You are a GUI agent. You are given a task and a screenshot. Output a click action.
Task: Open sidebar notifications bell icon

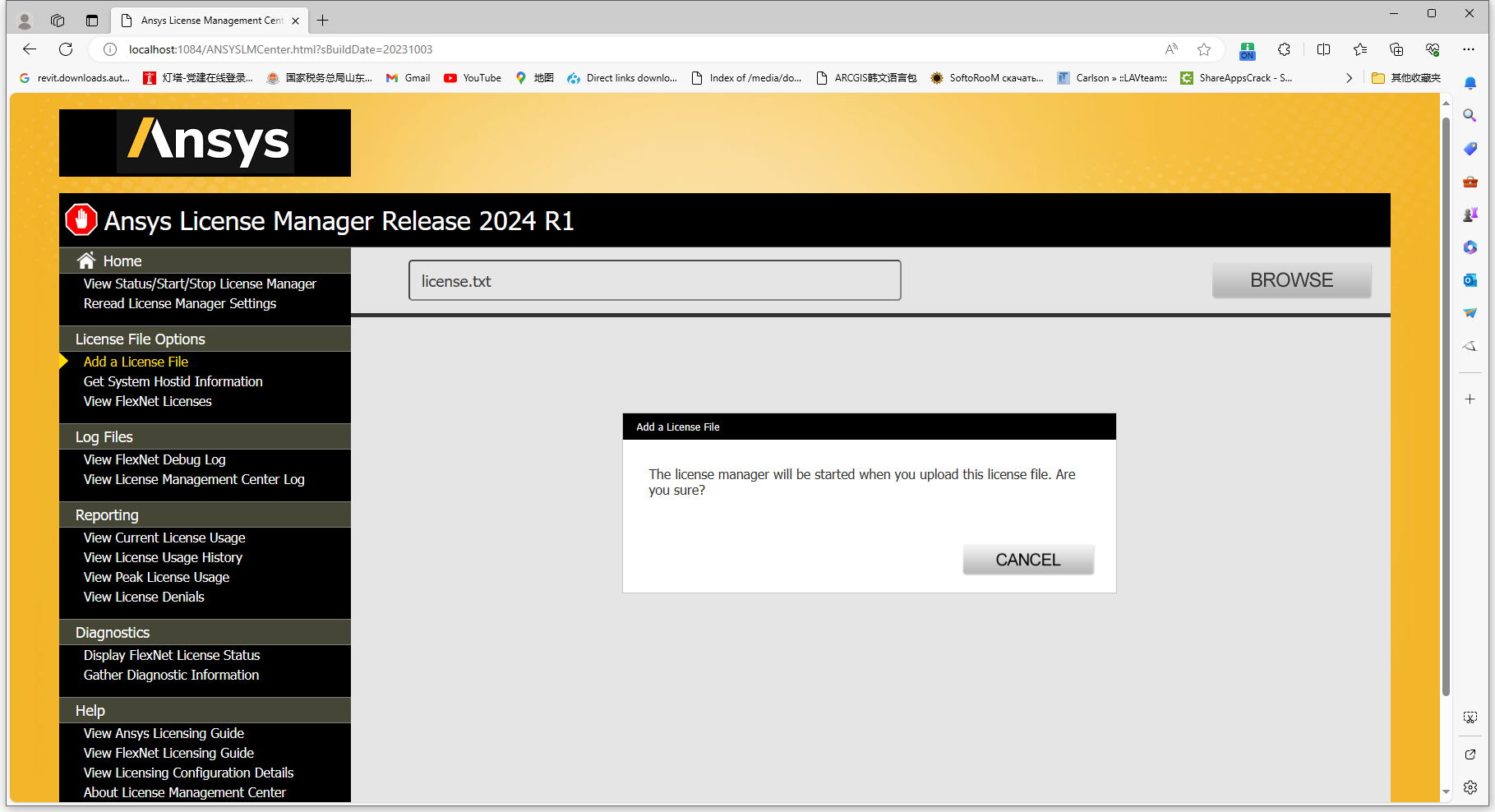coord(1470,83)
